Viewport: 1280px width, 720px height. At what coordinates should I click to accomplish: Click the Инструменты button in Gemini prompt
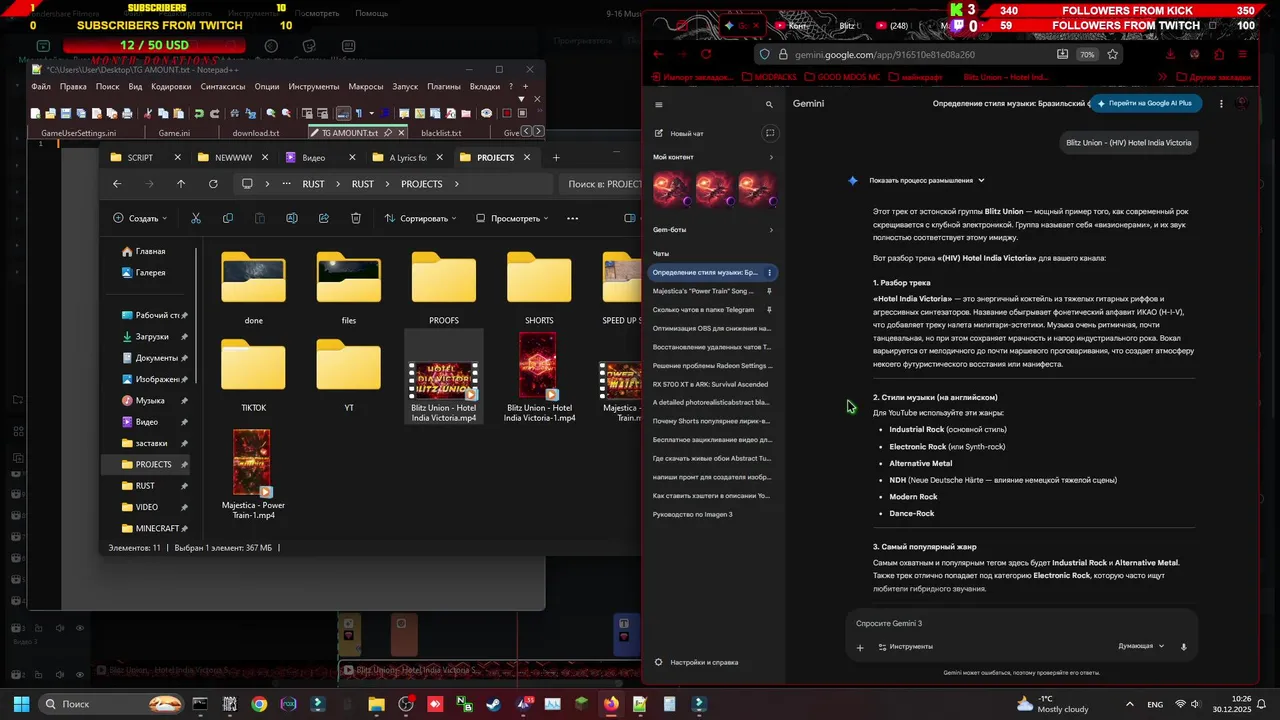905,647
